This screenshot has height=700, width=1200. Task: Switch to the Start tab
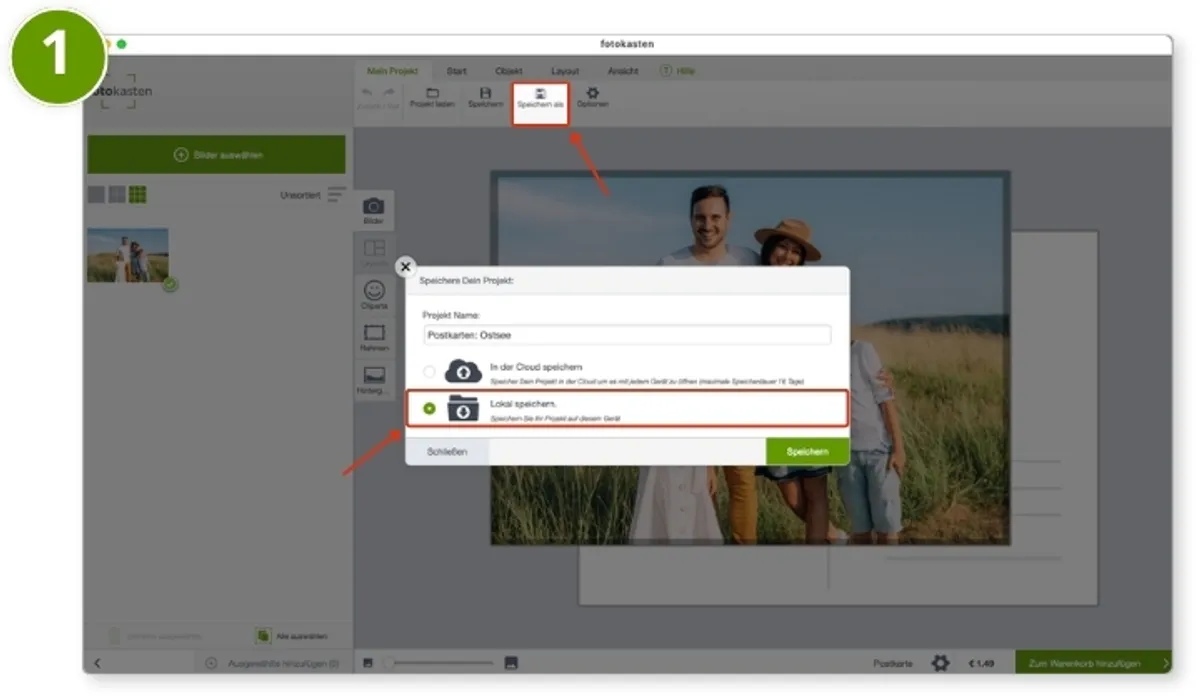coord(456,71)
